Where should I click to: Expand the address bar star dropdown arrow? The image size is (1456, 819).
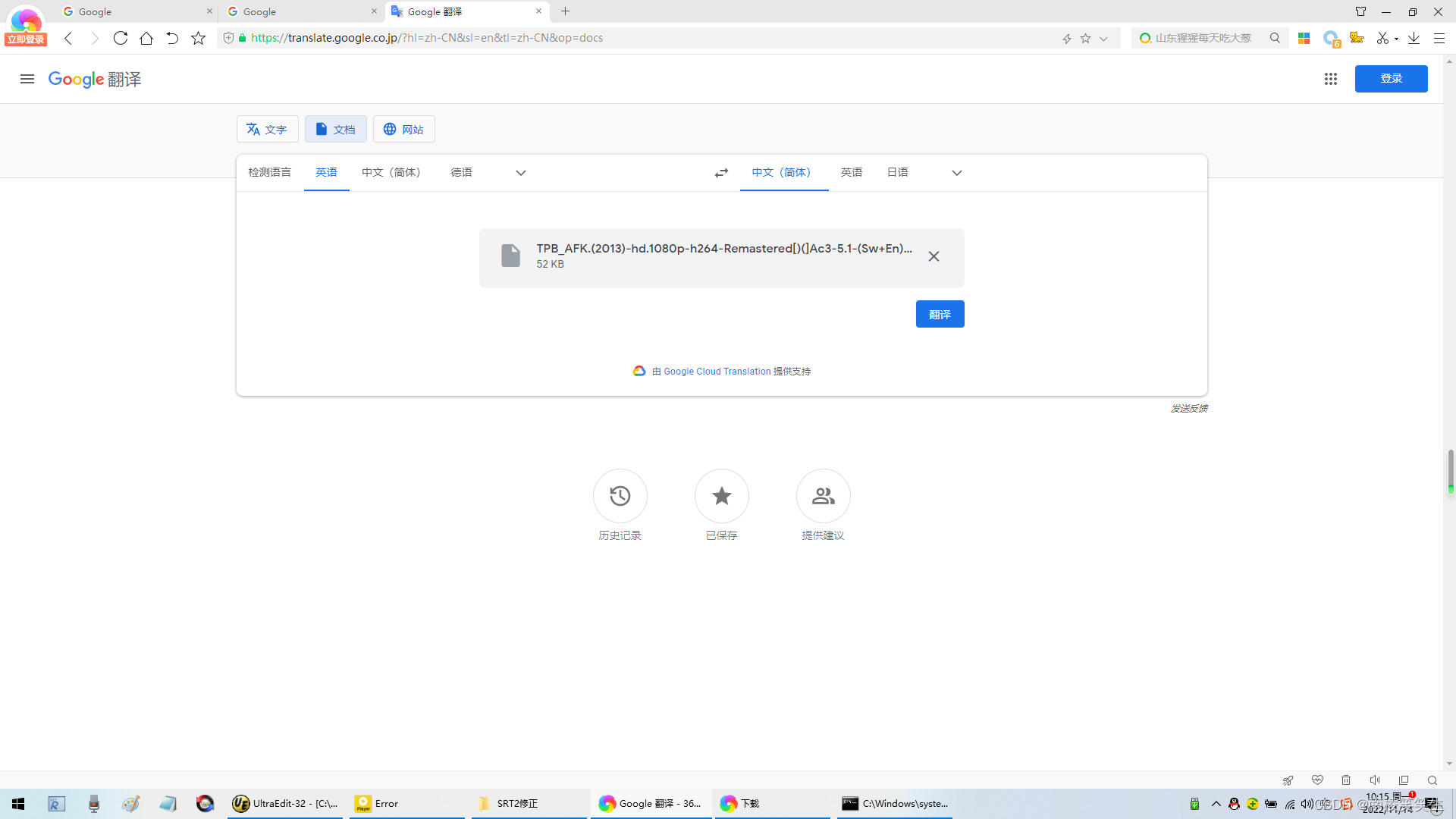1103,39
